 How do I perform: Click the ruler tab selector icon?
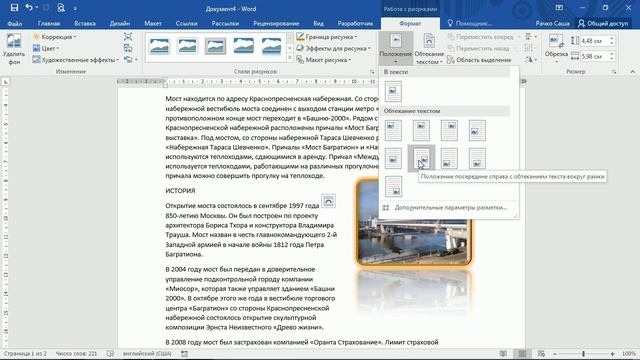click(x=5, y=82)
